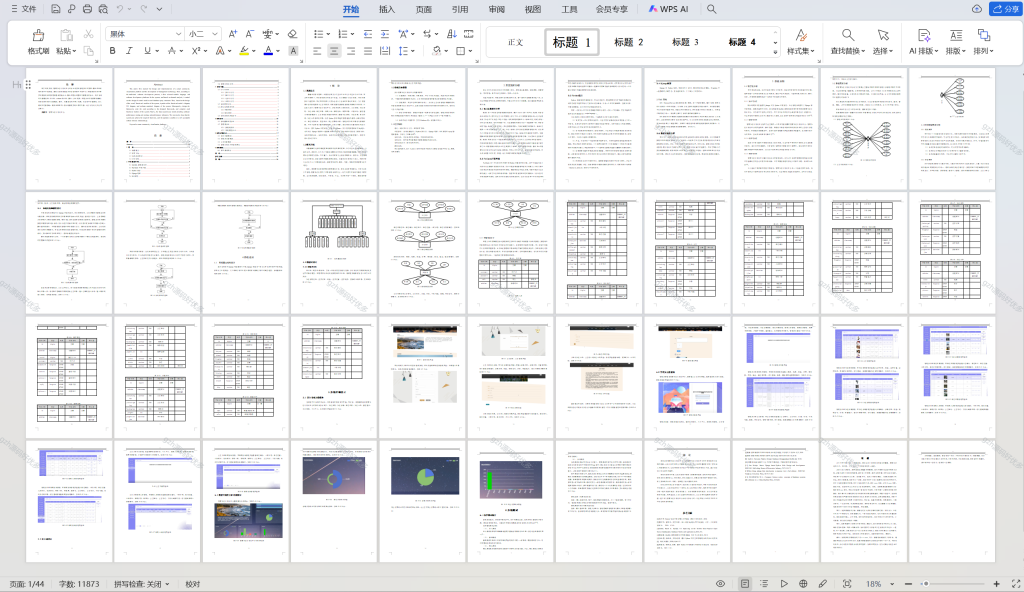Image resolution: width=1024 pixels, height=592 pixels.
Task: Click the 分享 share button
Action: [x=1005, y=8]
